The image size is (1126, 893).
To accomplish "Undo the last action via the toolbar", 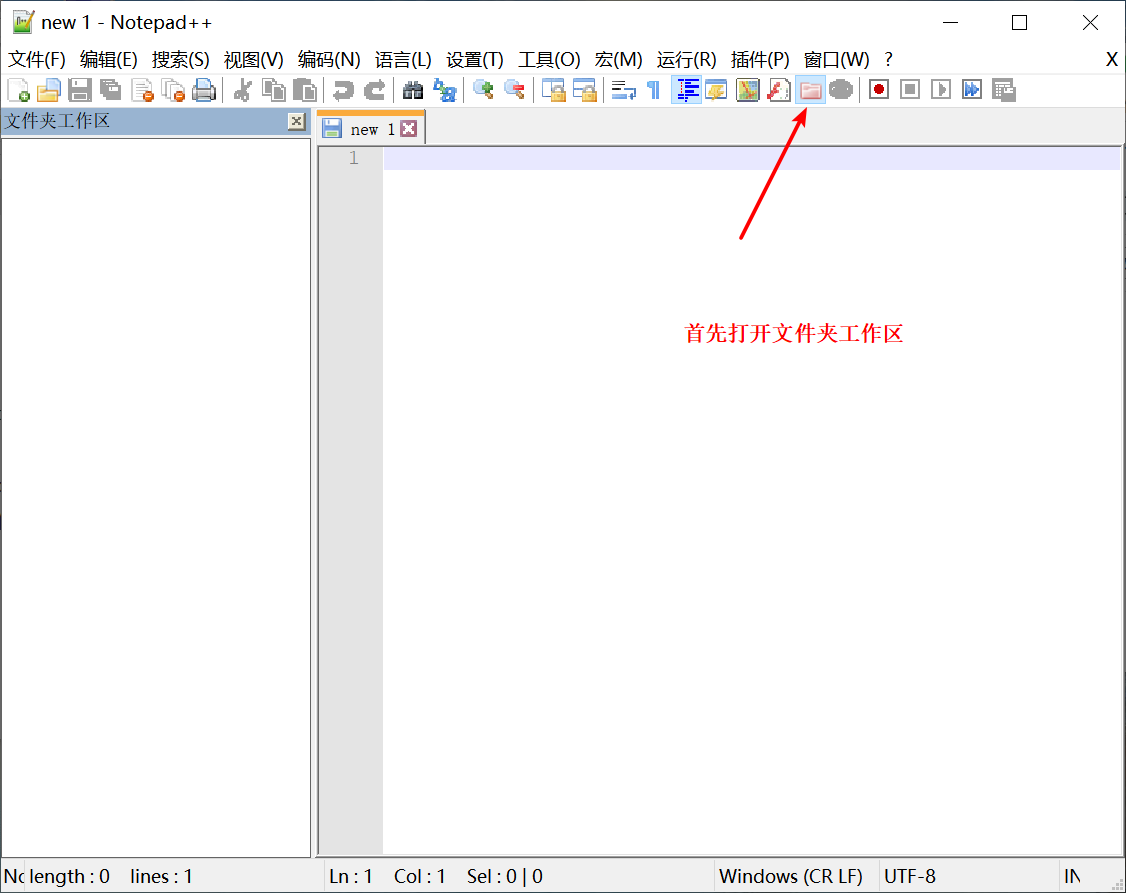I will point(343,90).
